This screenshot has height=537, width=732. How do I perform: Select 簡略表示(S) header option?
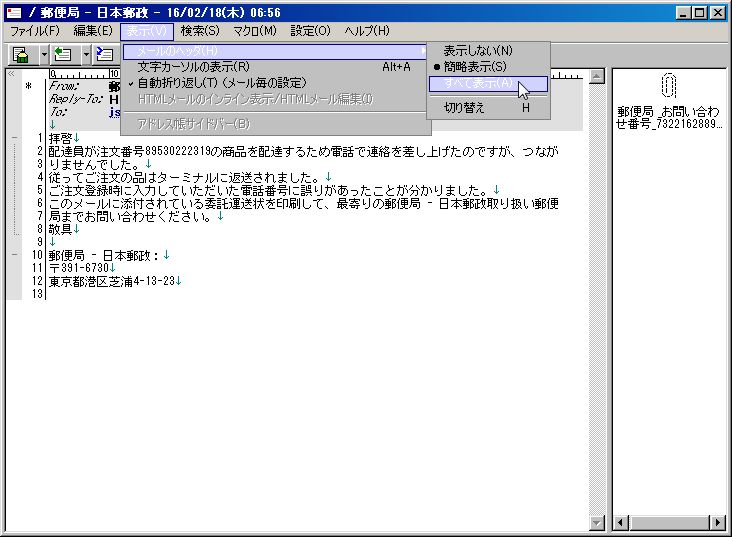tap(488, 67)
